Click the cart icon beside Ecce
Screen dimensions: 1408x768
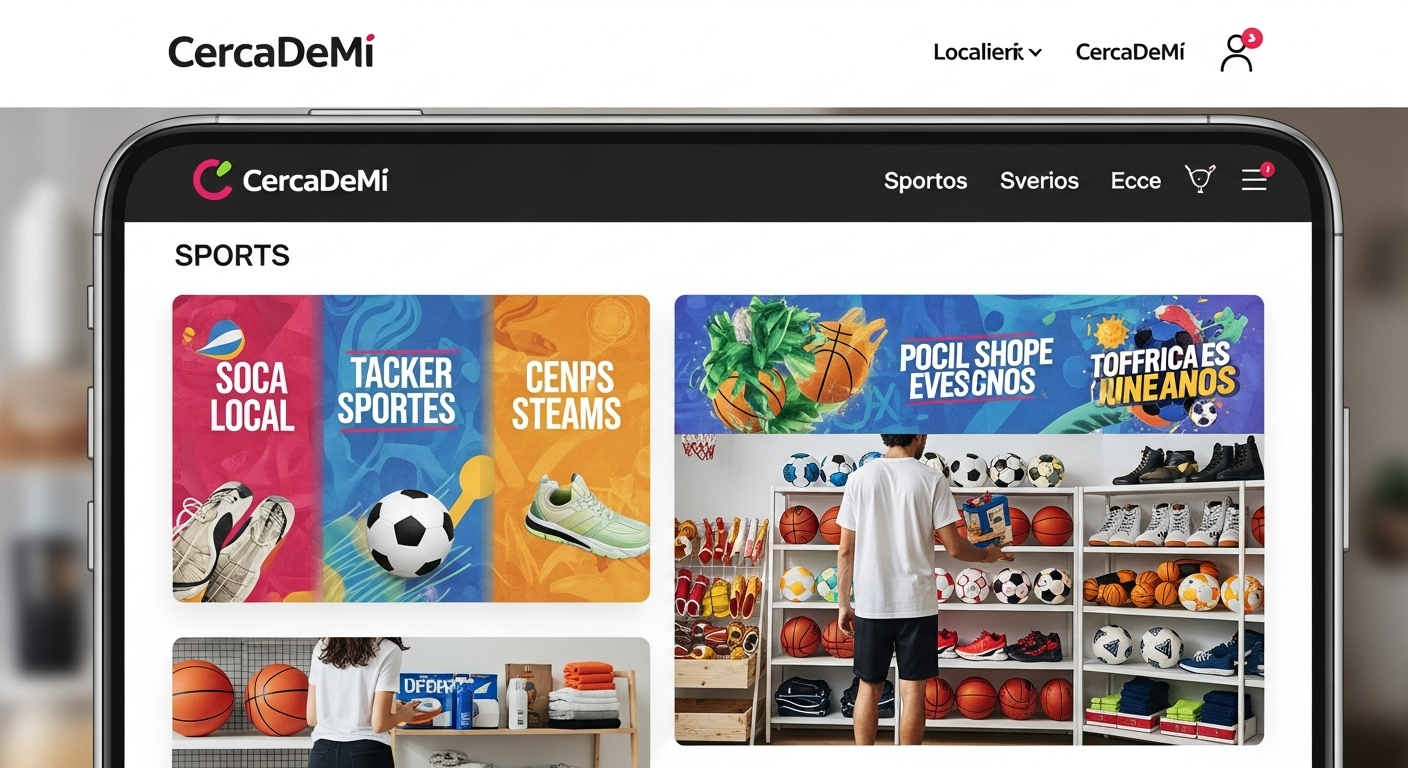(x=1200, y=179)
